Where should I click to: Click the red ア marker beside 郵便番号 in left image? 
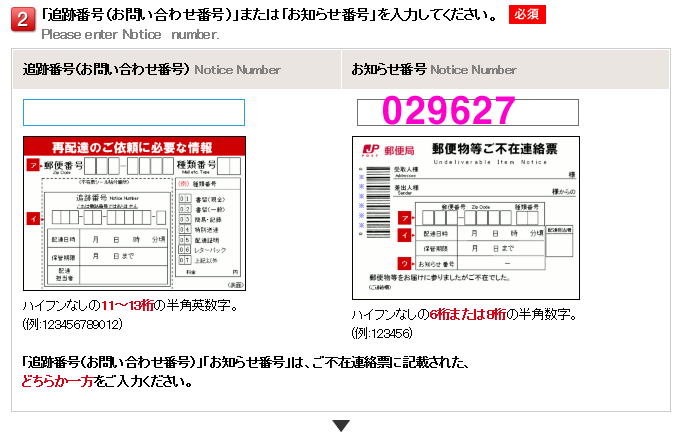[x=33, y=166]
